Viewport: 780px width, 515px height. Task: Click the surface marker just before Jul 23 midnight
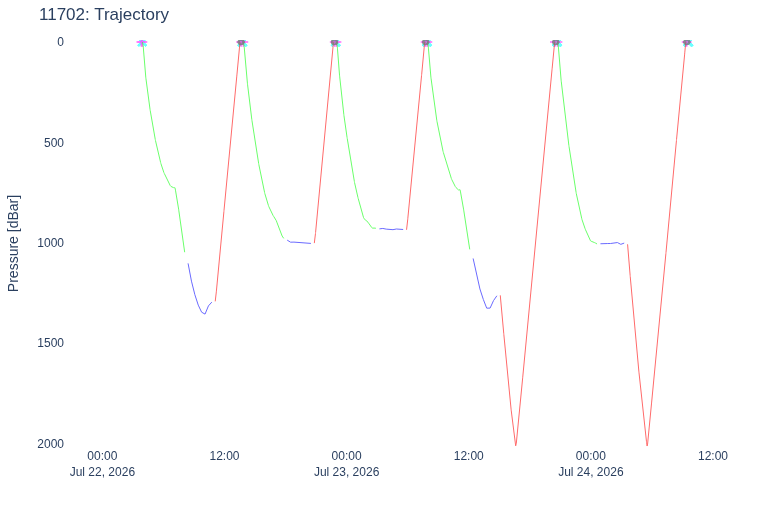335,43
